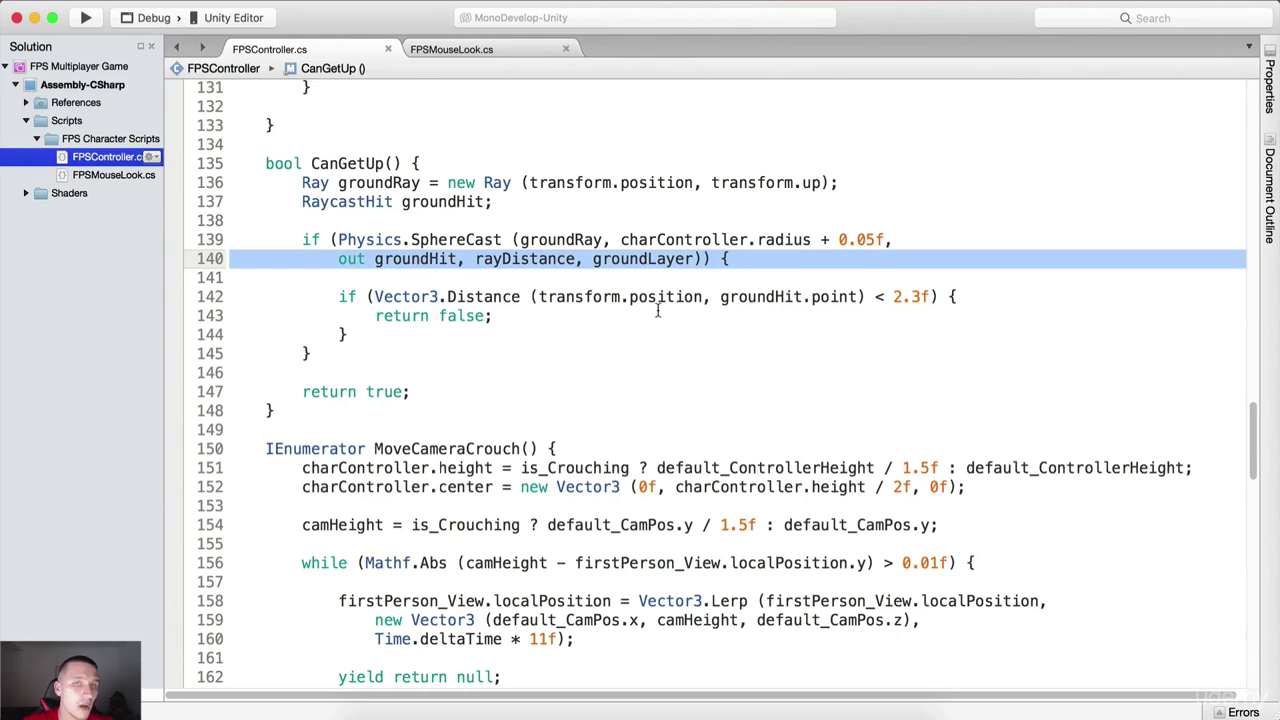Open the document tab list dropdown arrow
The width and height of the screenshot is (1280, 720).
pyautogui.click(x=1249, y=47)
